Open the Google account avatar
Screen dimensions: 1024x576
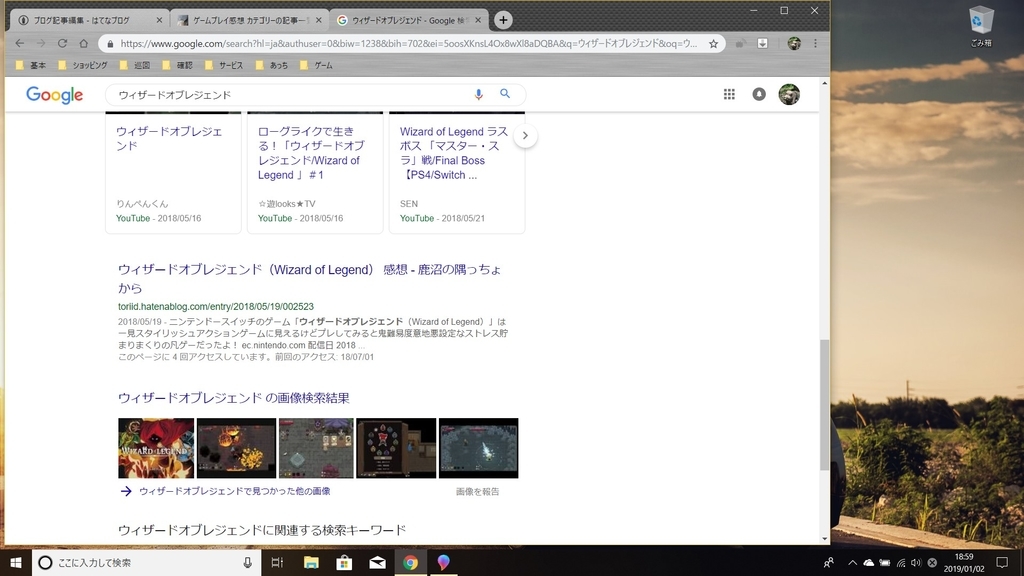[x=789, y=94]
